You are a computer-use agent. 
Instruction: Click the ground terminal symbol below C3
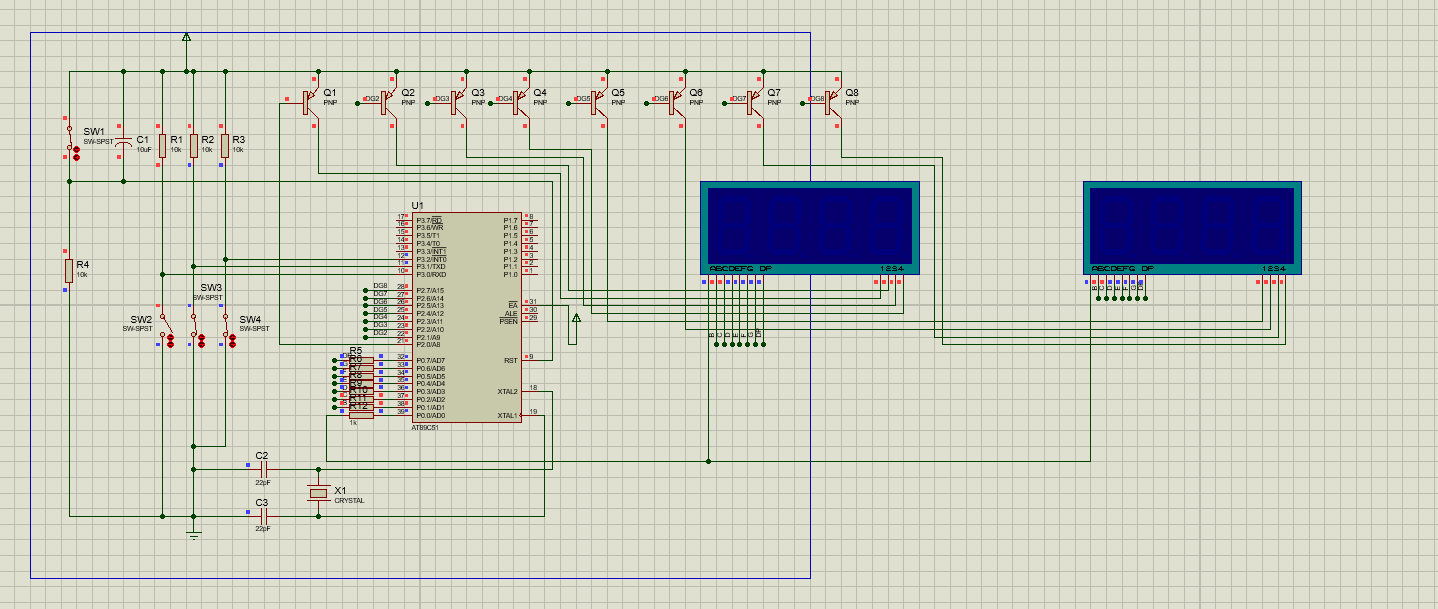pos(194,536)
